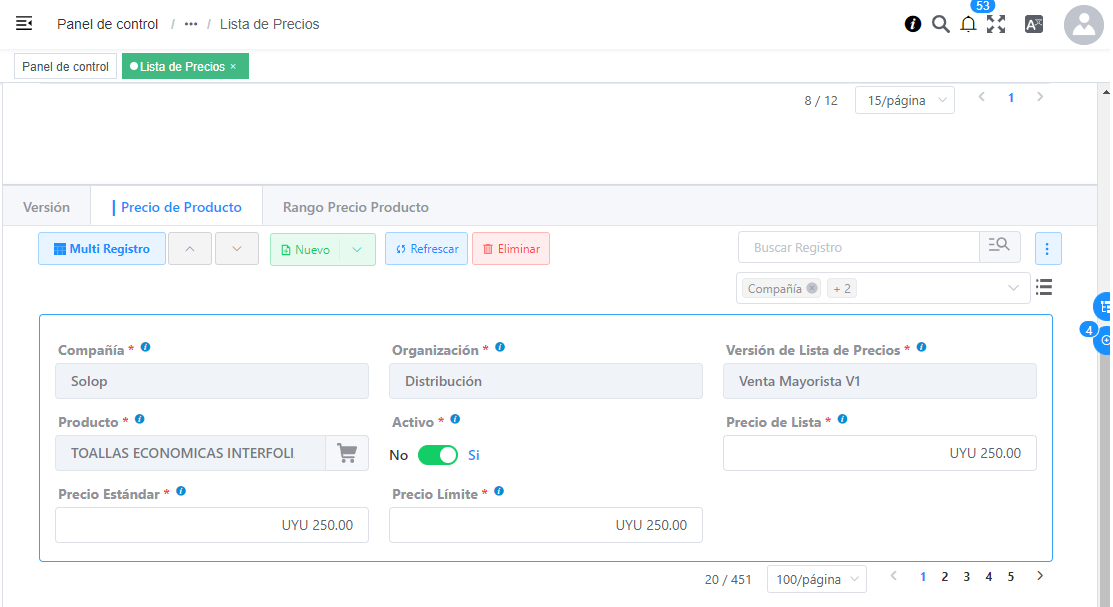Open advanced search icon next to Buscar Registro
Image resolution: width=1113 pixels, height=607 pixels.
click(999, 247)
